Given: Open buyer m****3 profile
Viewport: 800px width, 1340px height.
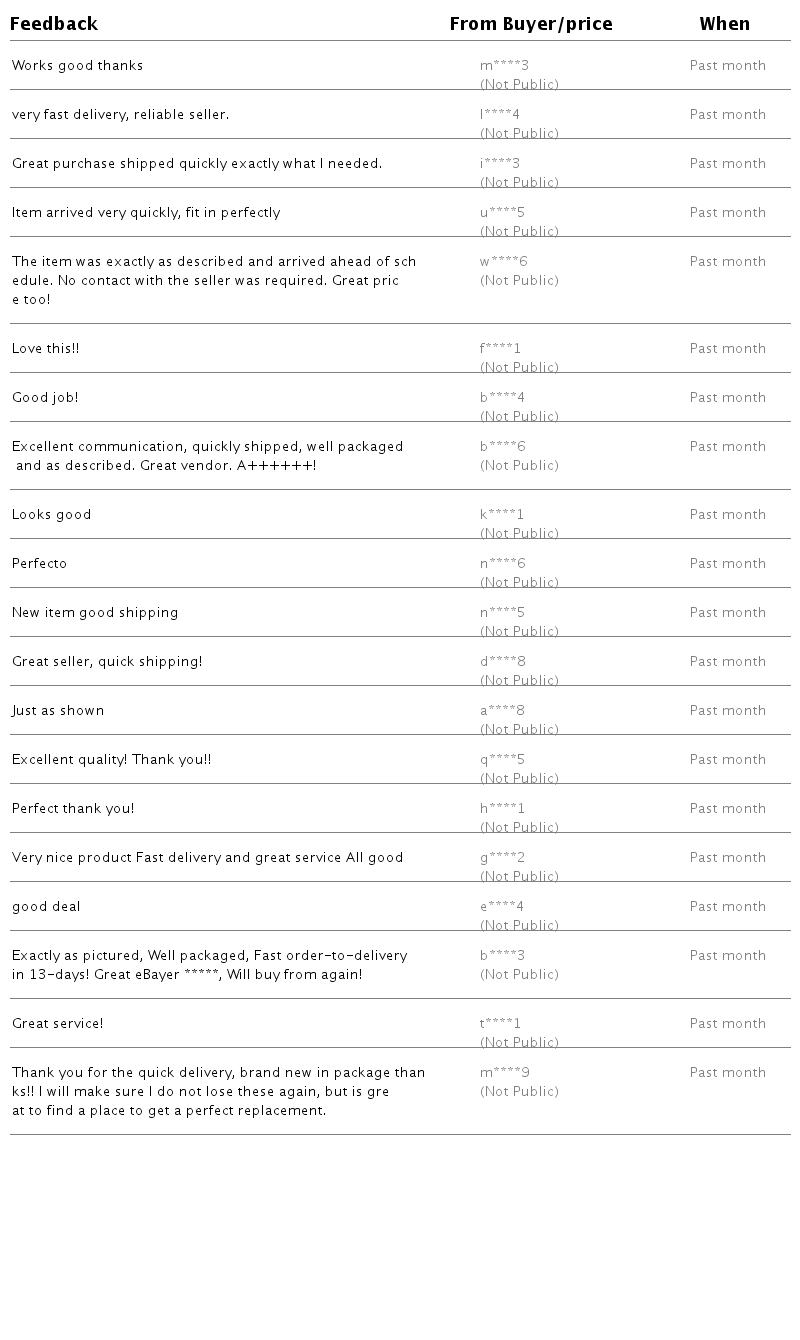Looking at the screenshot, I should (x=504, y=66).
